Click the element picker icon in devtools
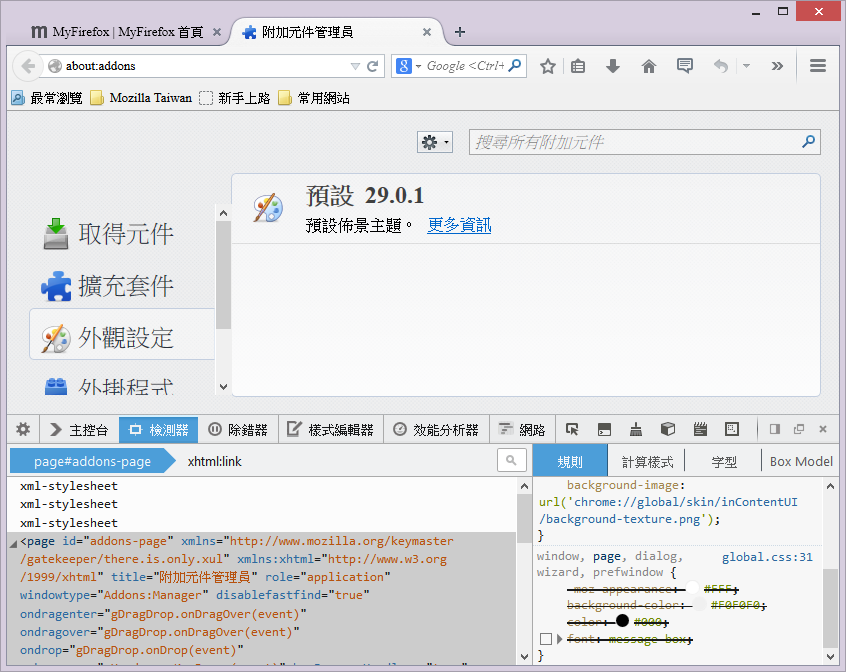 tap(572, 430)
